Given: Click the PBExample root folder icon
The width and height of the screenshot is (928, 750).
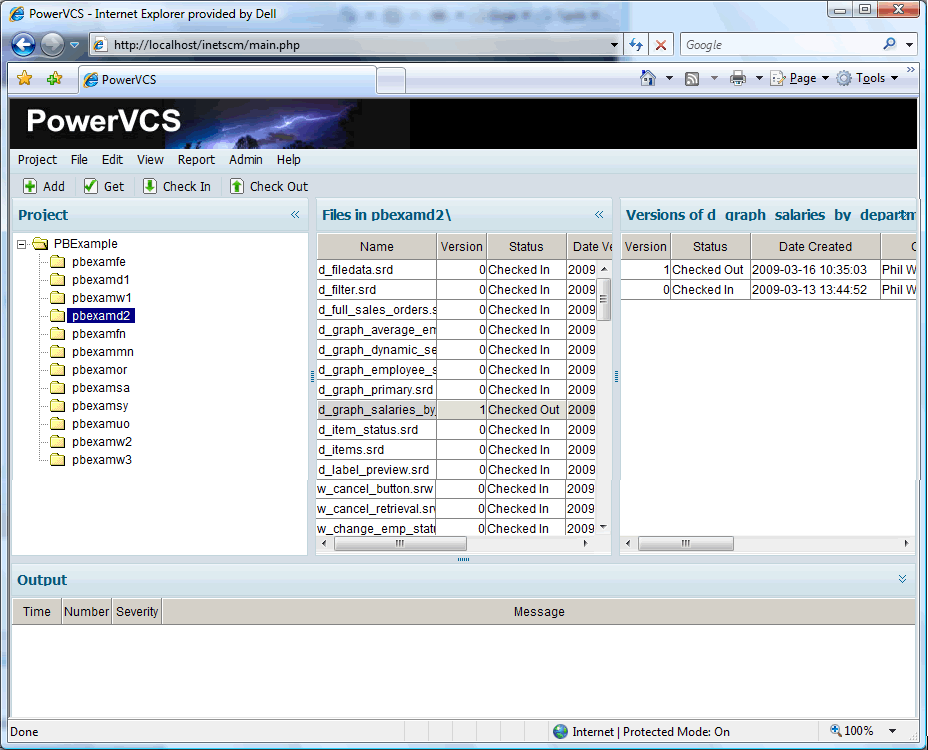Looking at the screenshot, I should 40,243.
